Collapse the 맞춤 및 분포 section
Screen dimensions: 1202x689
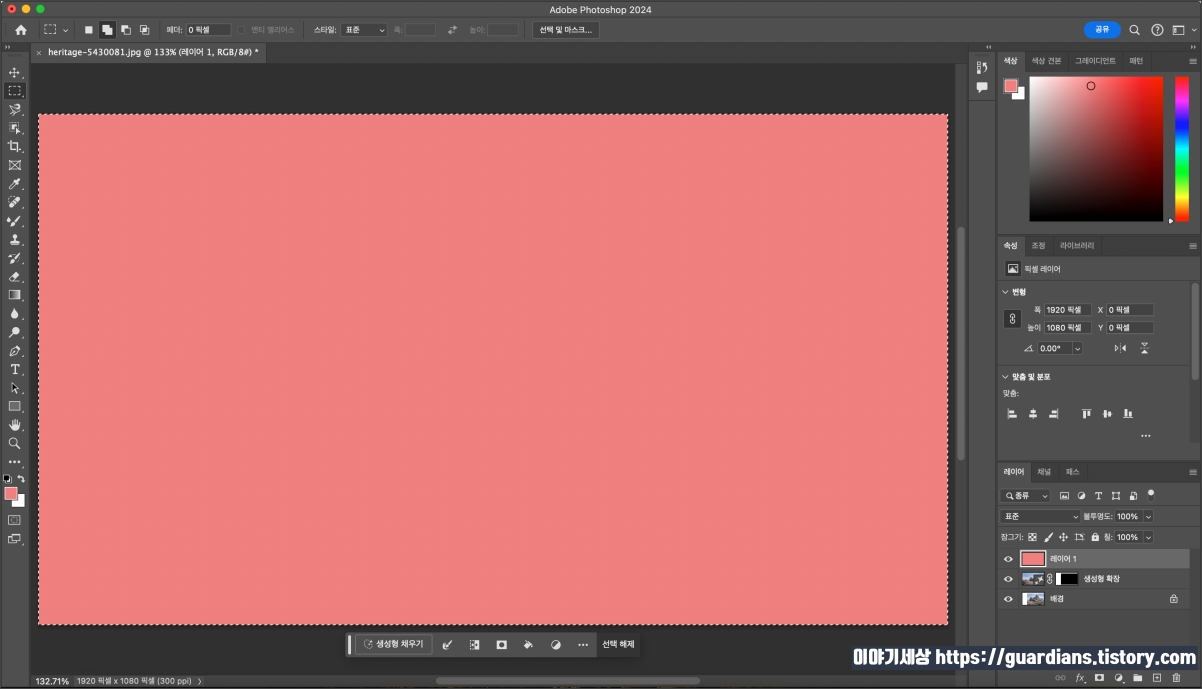[x=1006, y=377]
